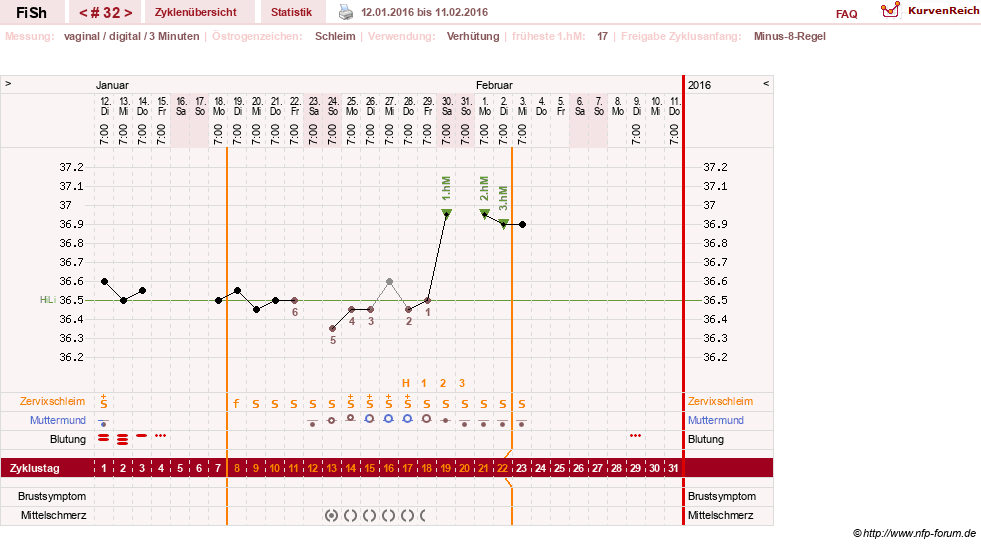Click light bleeding dash on cycle day 3

(141, 435)
